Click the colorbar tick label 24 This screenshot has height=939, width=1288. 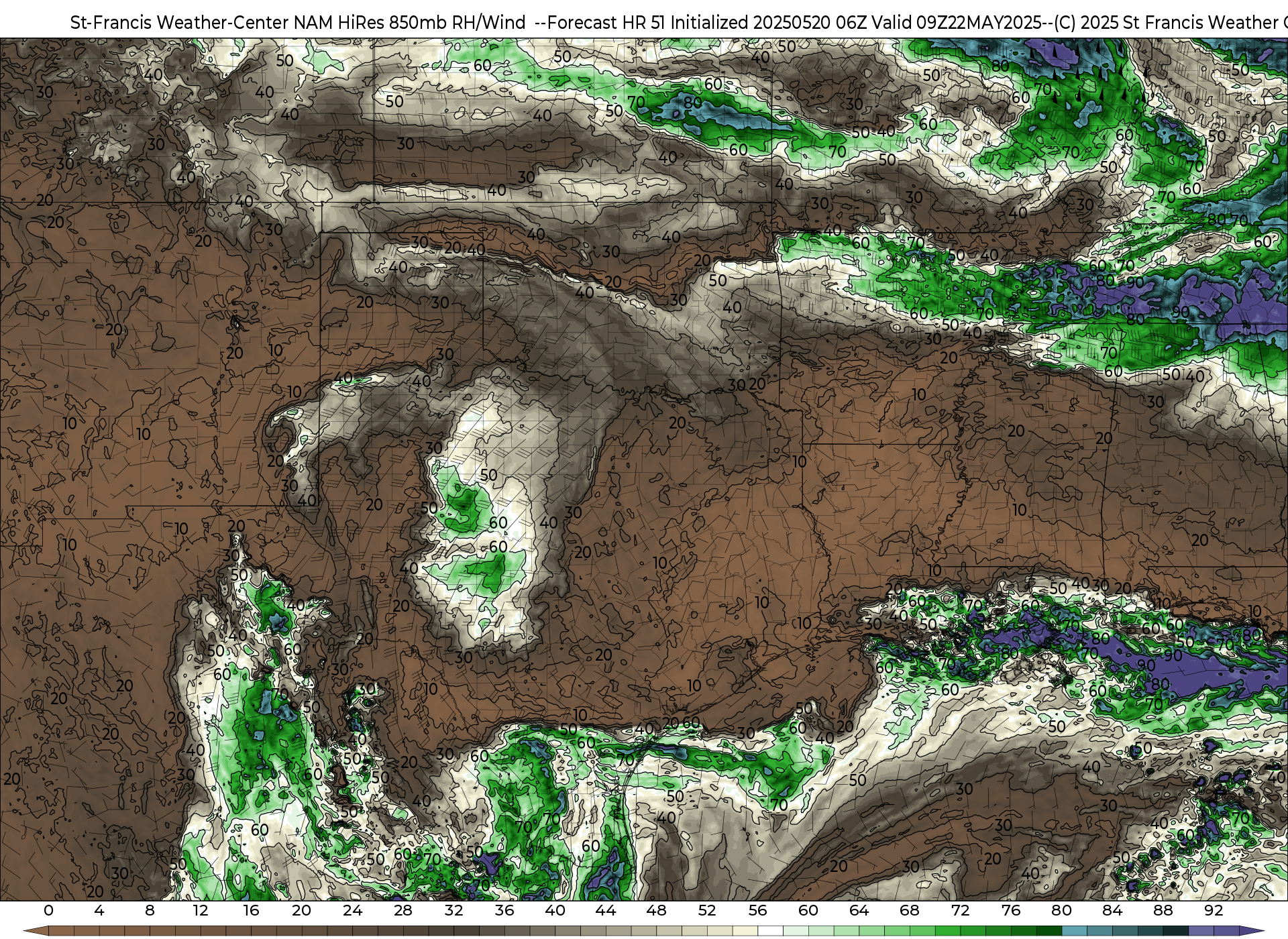(x=352, y=911)
